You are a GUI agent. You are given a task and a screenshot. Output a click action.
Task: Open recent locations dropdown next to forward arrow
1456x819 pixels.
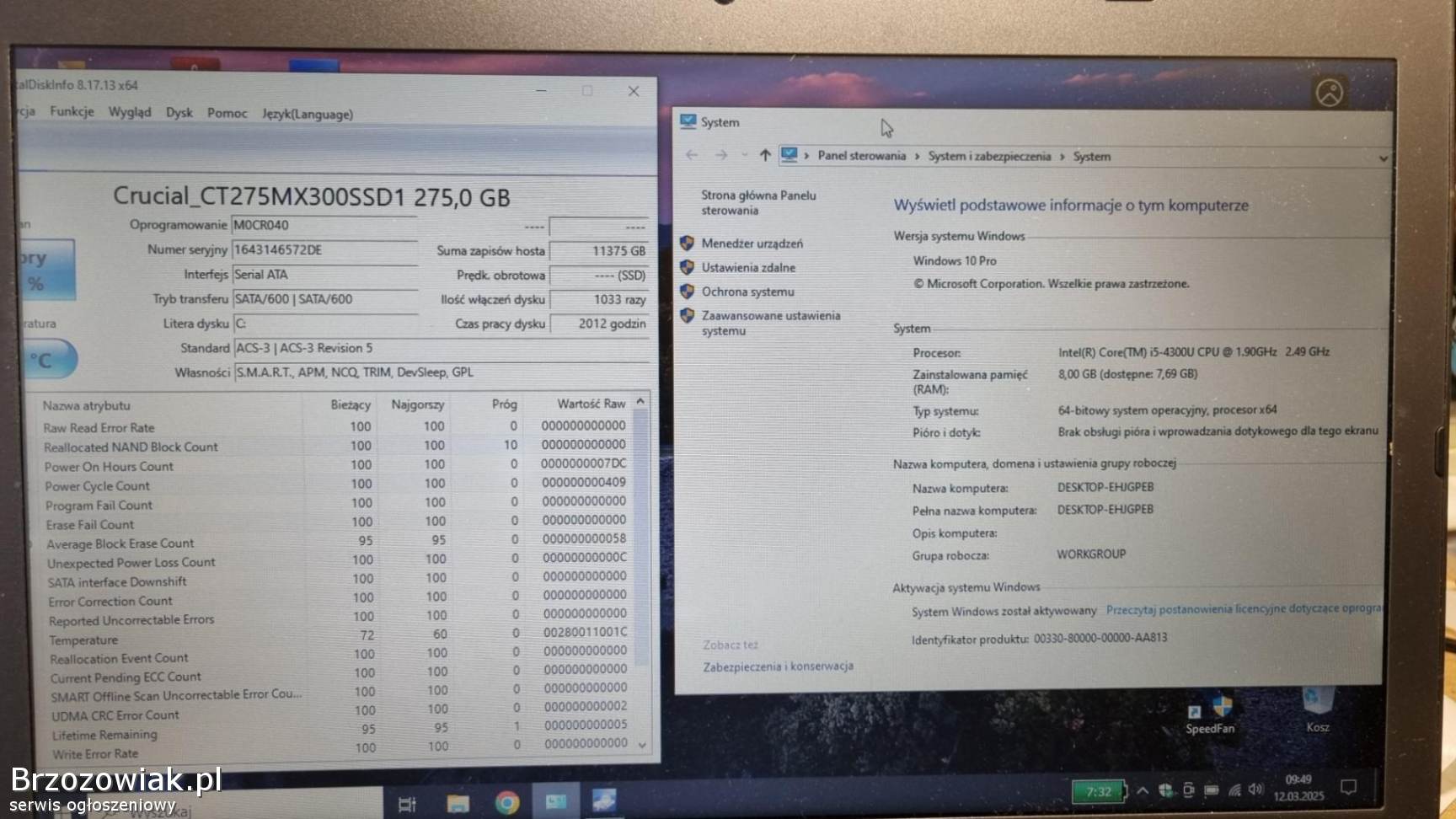744,155
